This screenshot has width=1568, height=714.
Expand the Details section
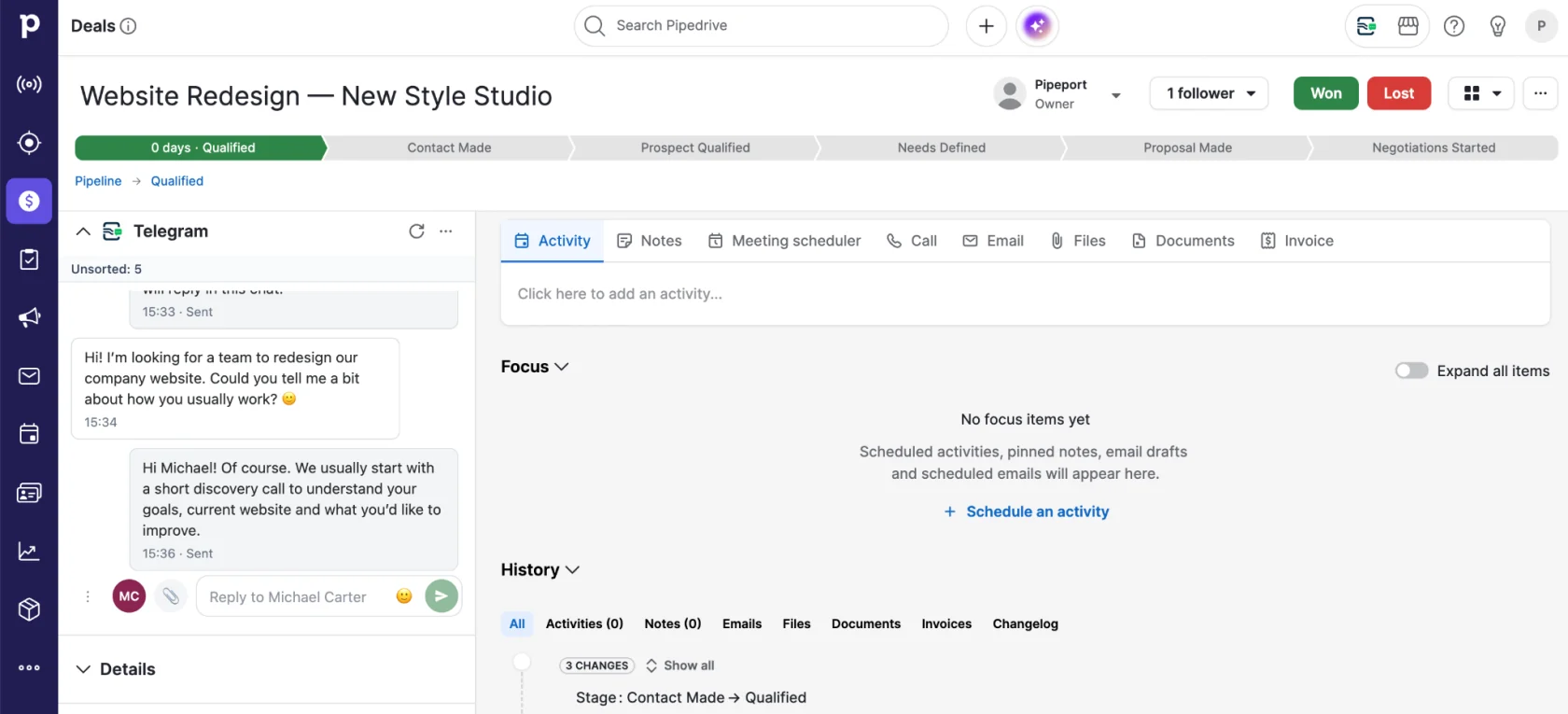83,669
